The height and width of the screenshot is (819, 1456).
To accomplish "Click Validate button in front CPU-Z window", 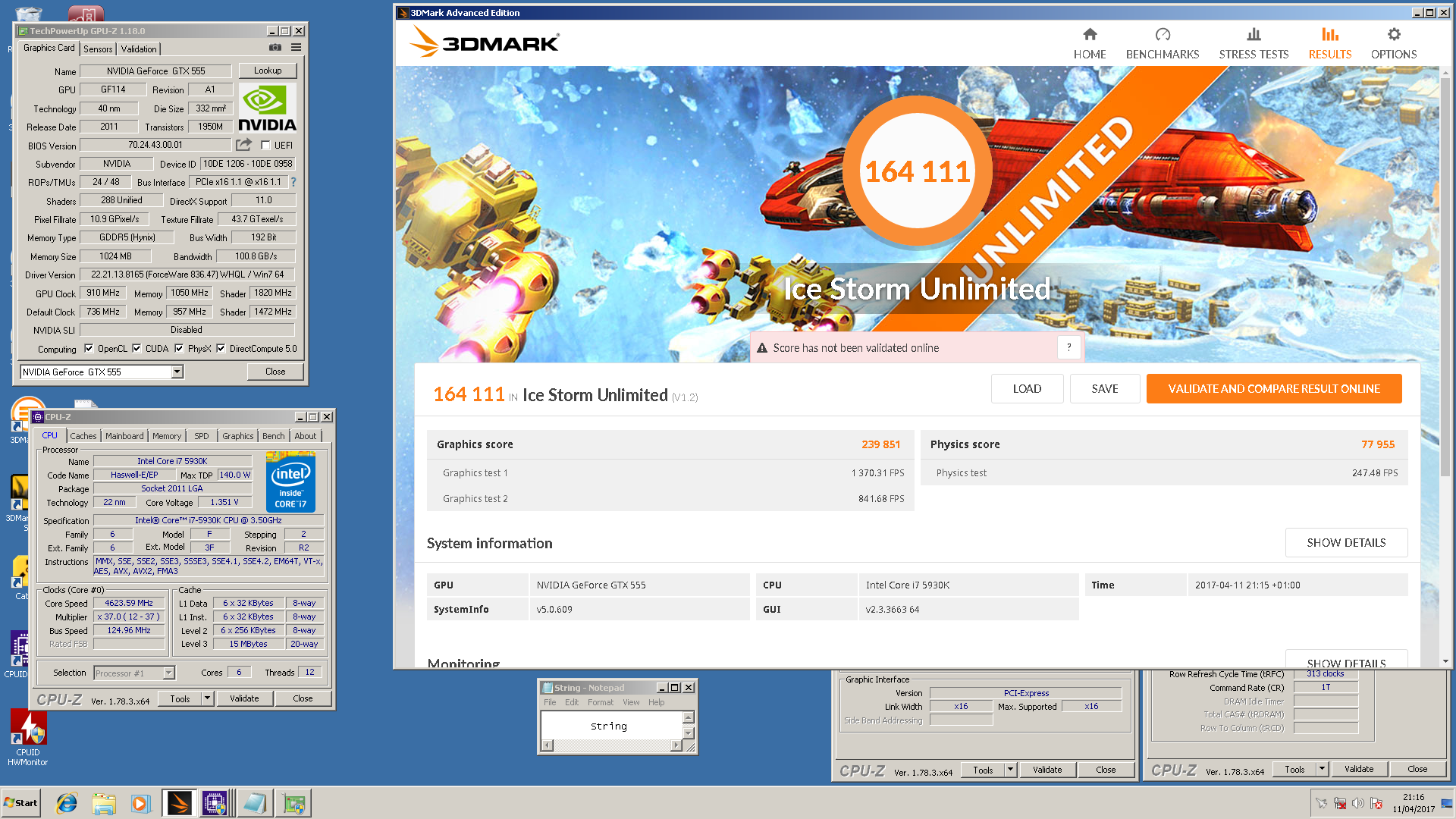I will coord(244,698).
